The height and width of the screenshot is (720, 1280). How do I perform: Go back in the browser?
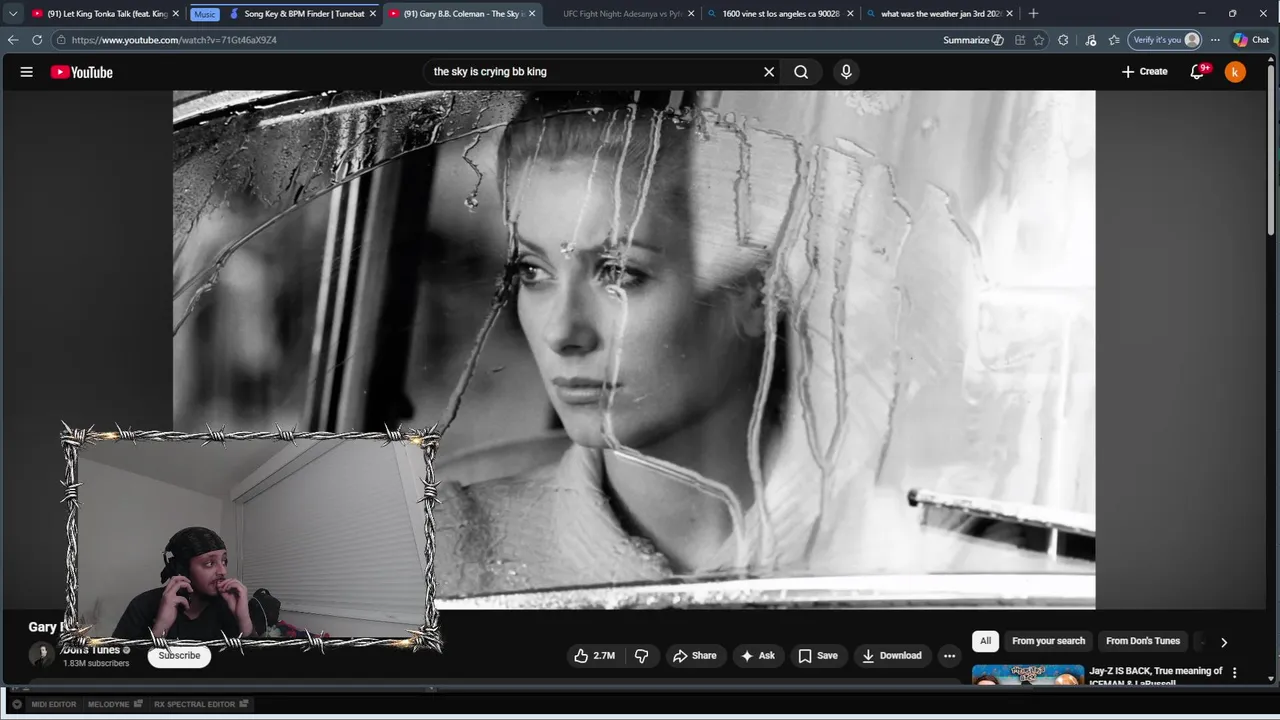13,40
